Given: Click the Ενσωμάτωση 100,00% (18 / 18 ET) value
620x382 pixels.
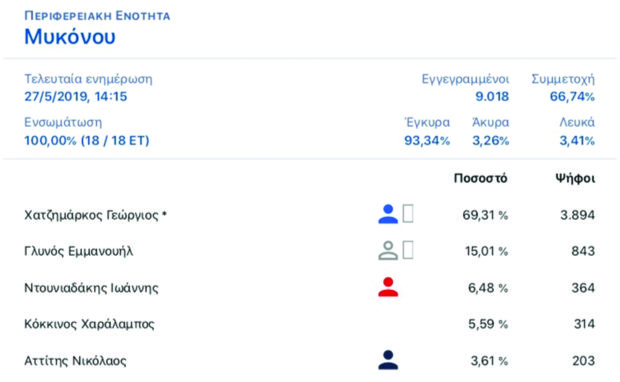Looking at the screenshot, I should pyautogui.click(x=87, y=140).
